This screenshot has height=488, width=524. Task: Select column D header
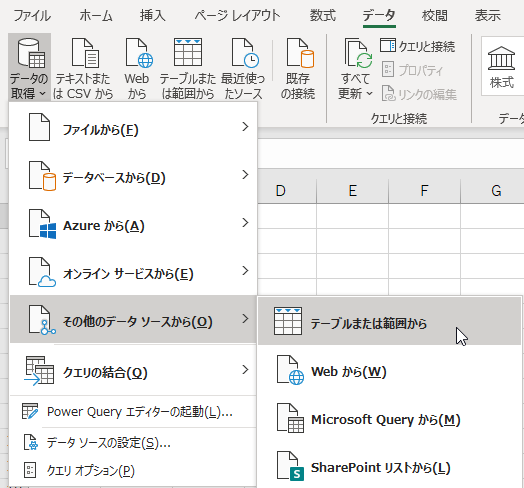287,191
